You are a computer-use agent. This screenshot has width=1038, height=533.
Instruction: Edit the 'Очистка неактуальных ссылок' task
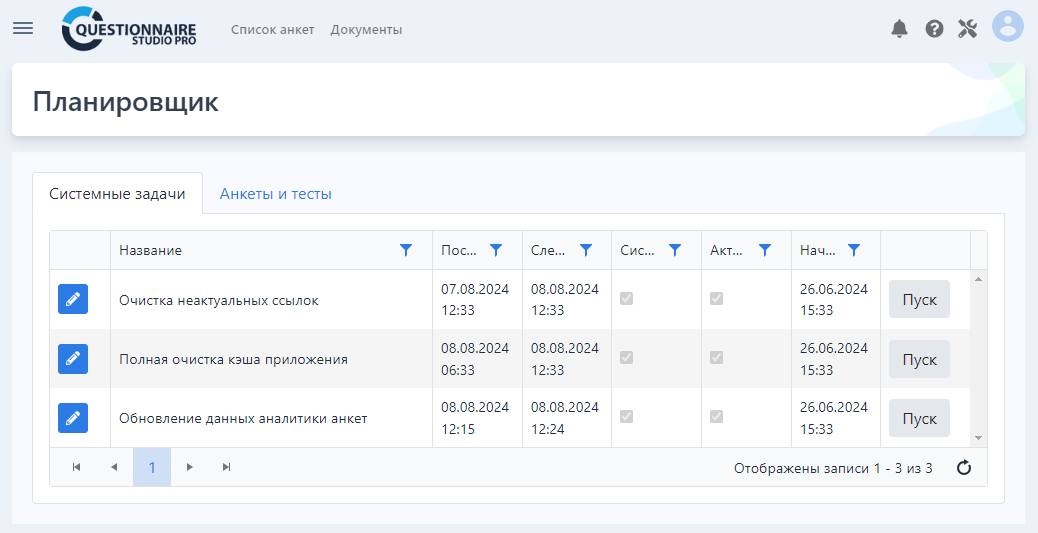73,299
